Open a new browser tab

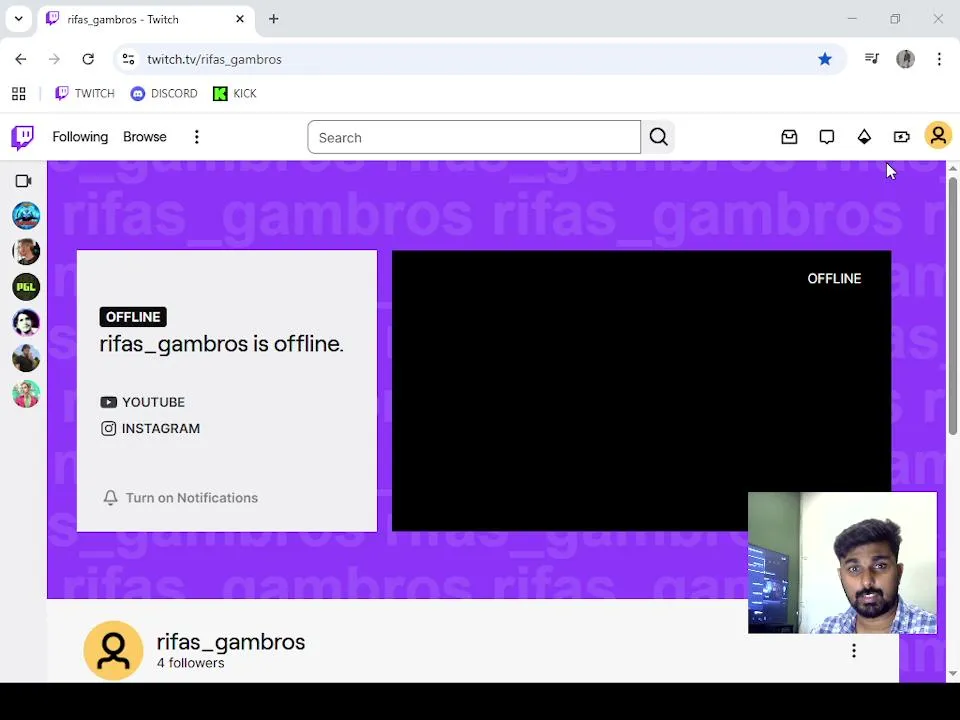274,20
